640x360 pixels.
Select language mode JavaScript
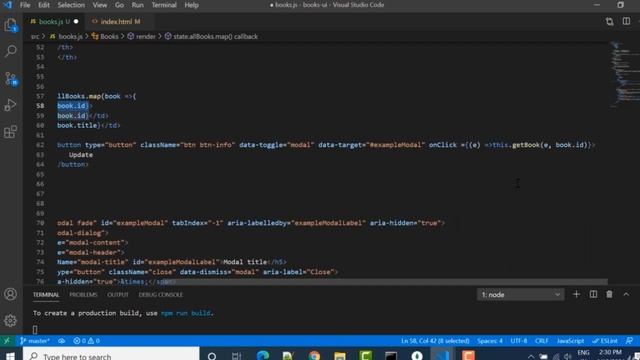(x=570, y=341)
